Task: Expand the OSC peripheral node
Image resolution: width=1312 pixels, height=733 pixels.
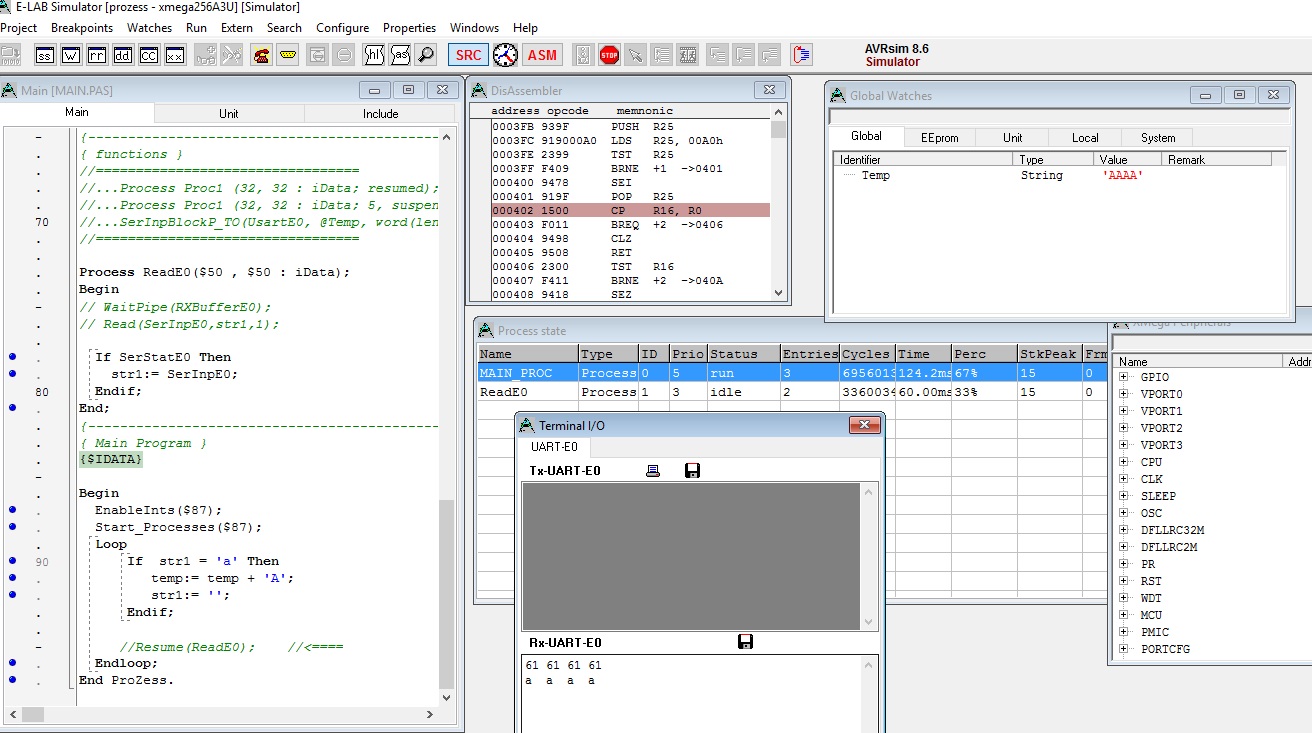Action: click(x=1124, y=513)
